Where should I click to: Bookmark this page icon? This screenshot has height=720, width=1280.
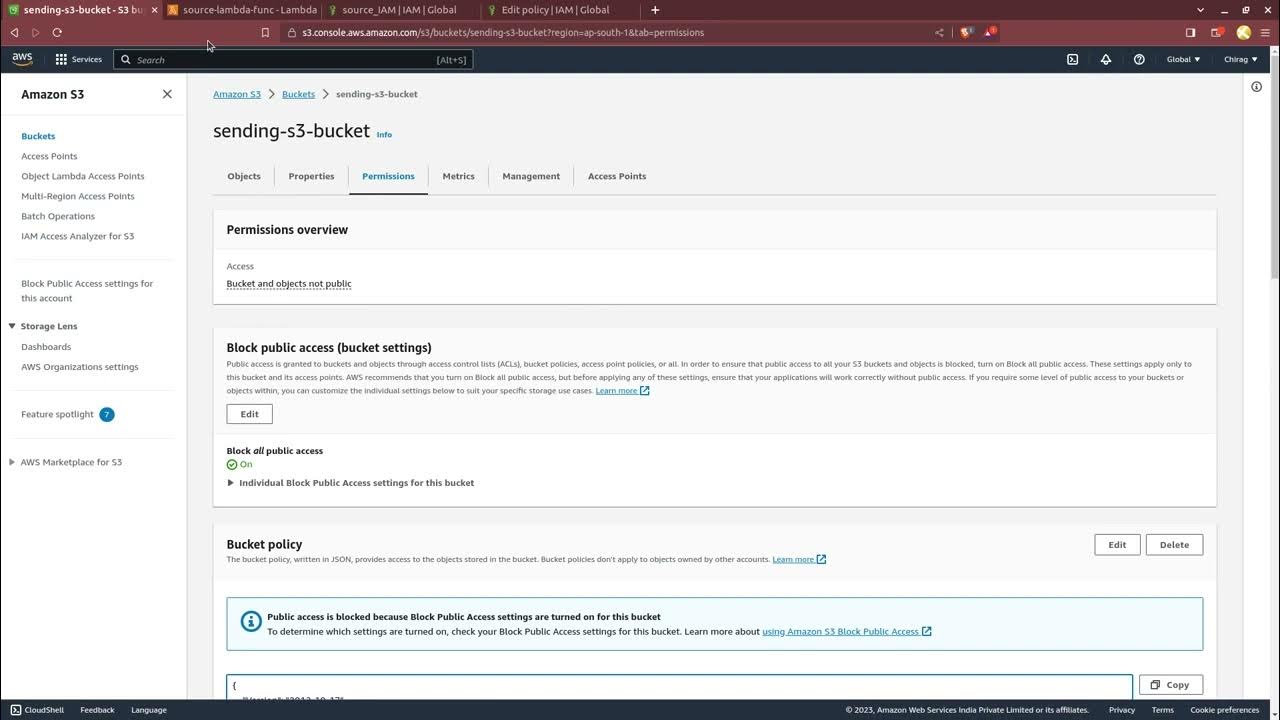tap(265, 32)
